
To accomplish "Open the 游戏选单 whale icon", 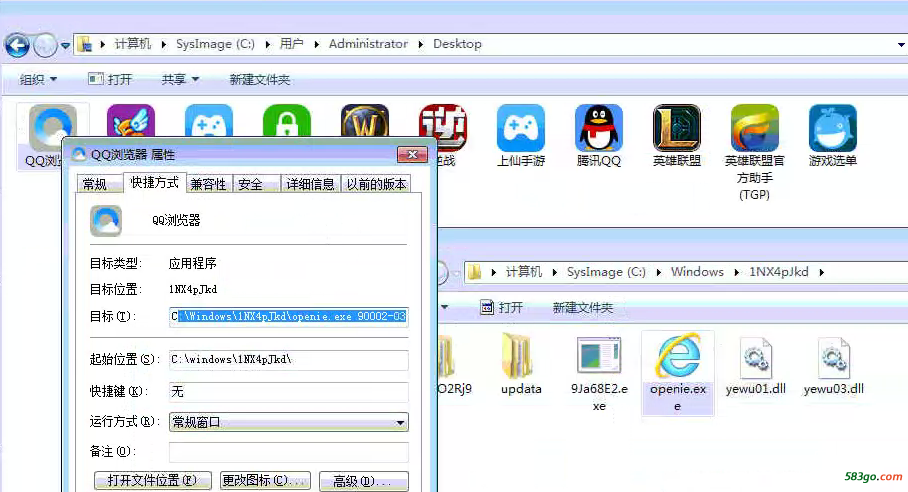I will click(x=833, y=128).
